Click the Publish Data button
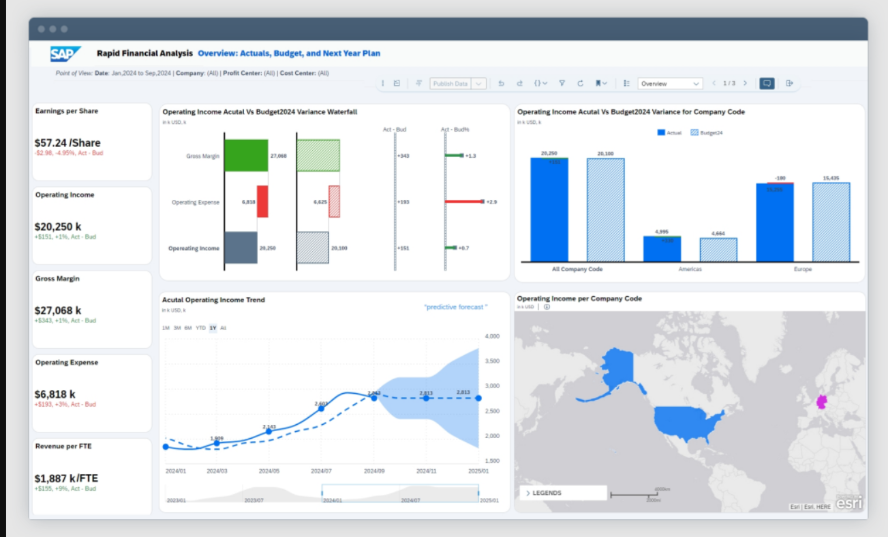This screenshot has width=888, height=537. pyautogui.click(x=451, y=83)
